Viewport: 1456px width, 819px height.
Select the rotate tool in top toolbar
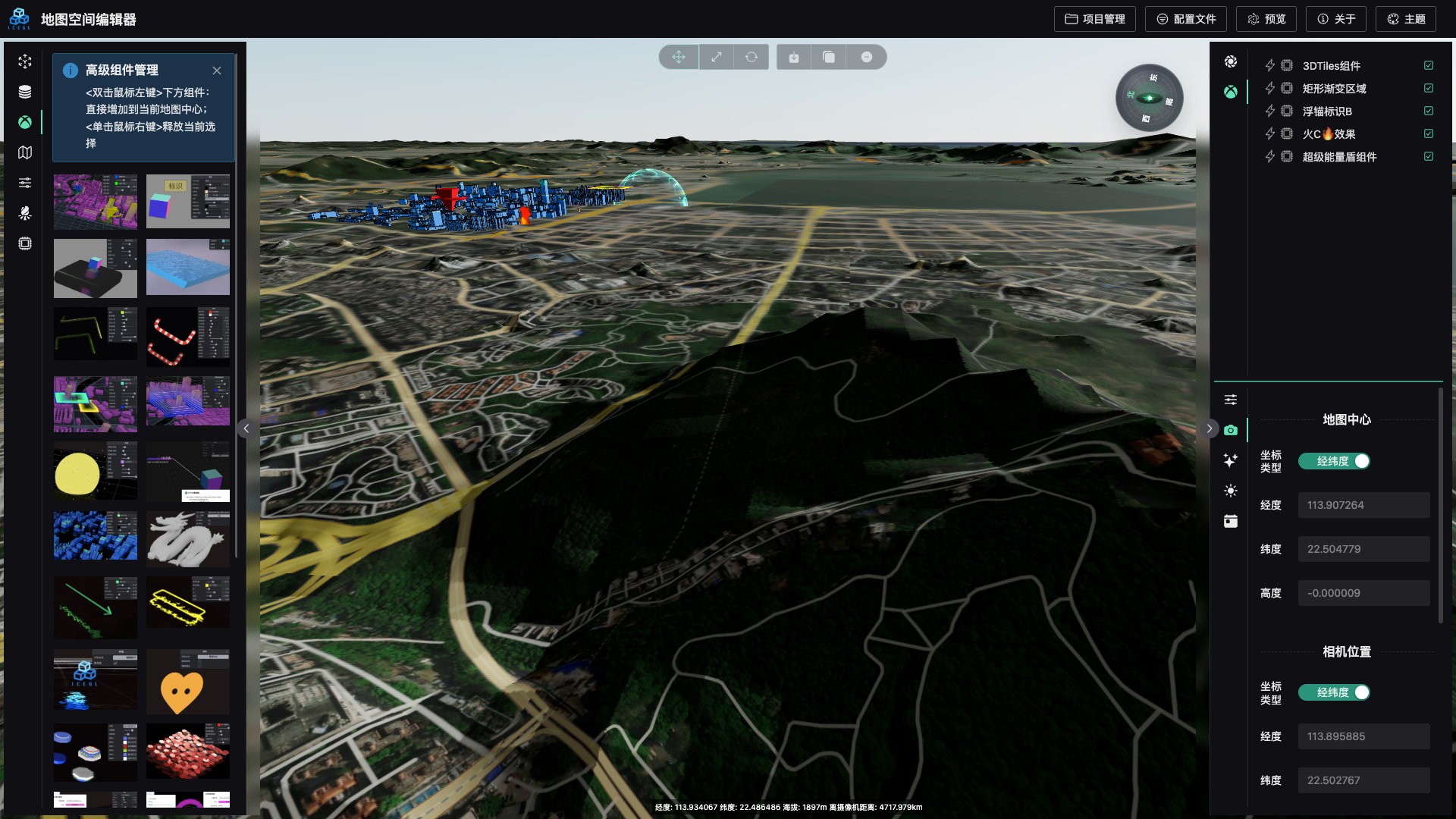pyautogui.click(x=752, y=57)
